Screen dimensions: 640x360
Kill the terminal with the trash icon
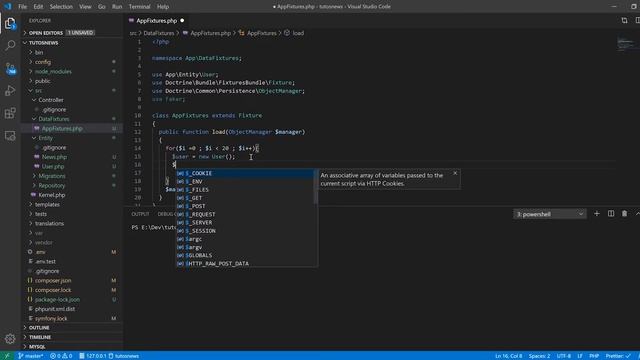tap(624, 213)
